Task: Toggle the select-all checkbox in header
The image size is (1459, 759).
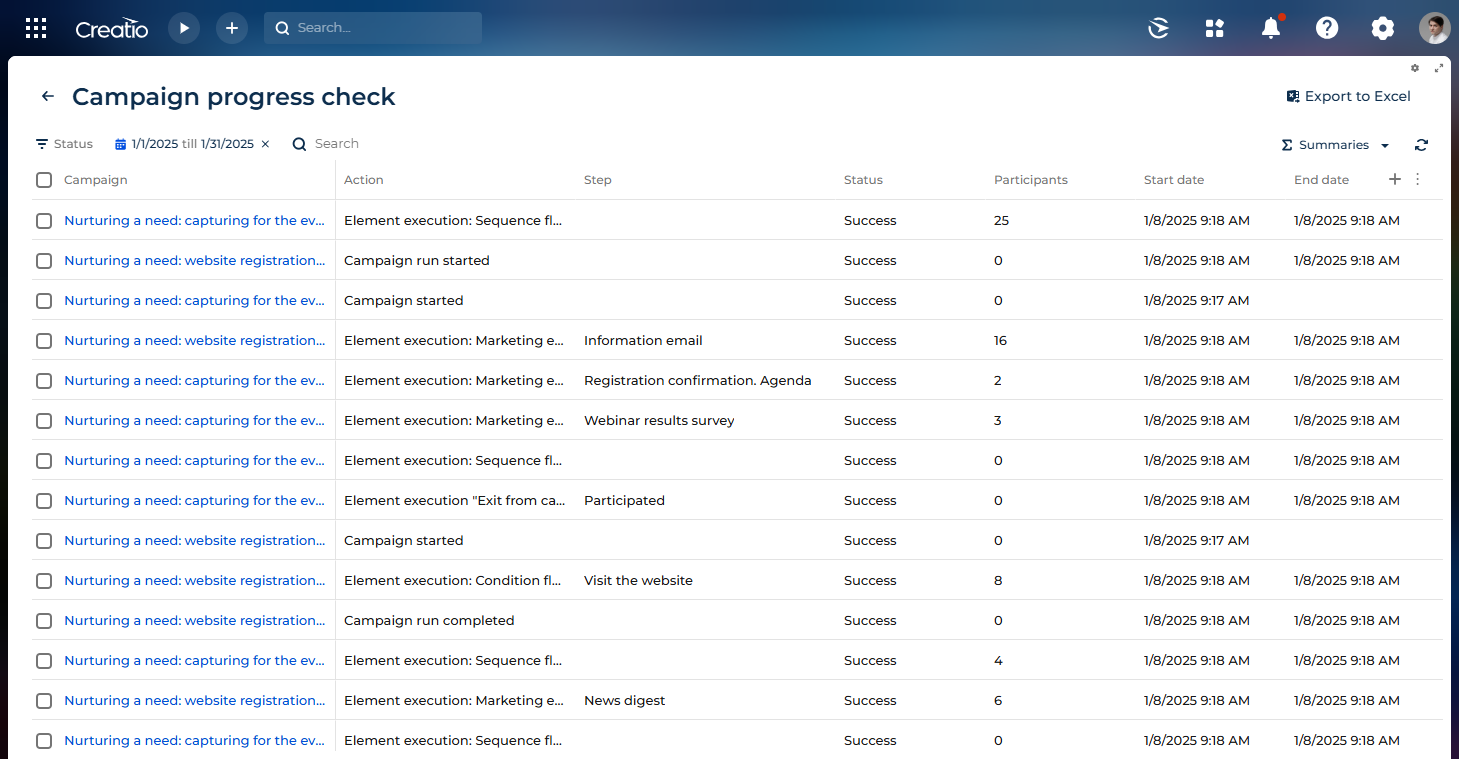Action: (44, 180)
